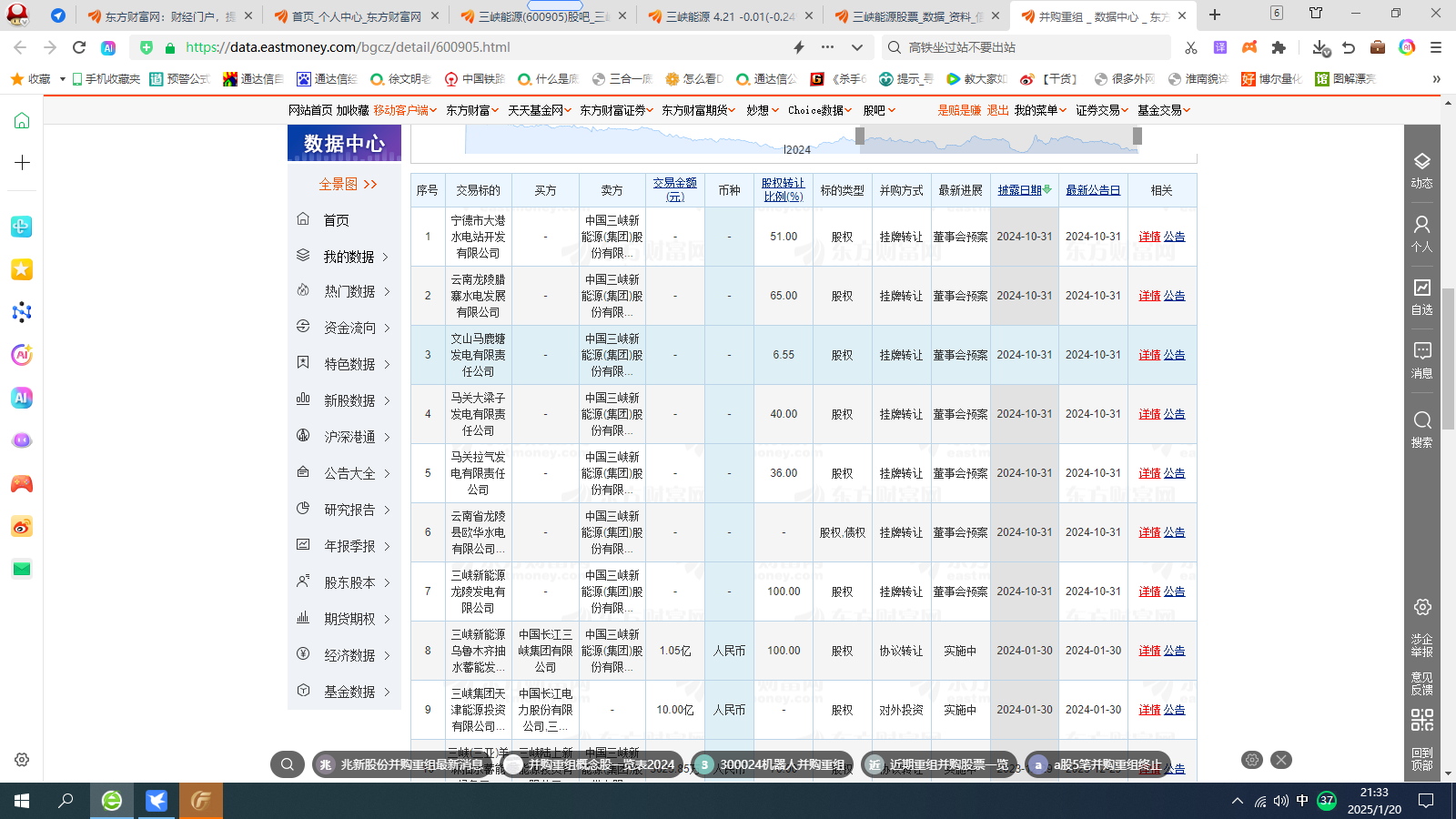Open the Choice数据 dropdown in top nav
This screenshot has height=819, width=1456.
[x=819, y=110]
